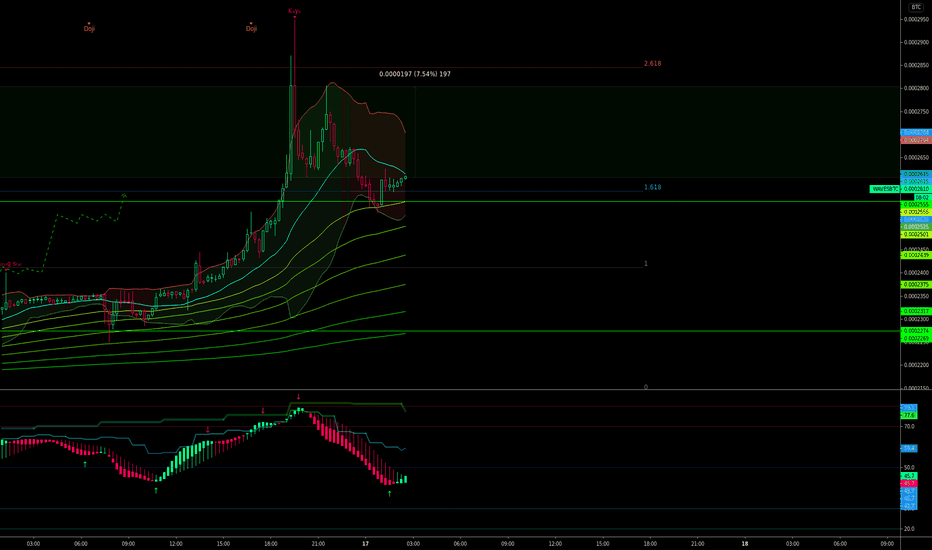Click the WAVESBTC symbol price label
The height and width of the screenshot is (550, 932).
(x=885, y=189)
